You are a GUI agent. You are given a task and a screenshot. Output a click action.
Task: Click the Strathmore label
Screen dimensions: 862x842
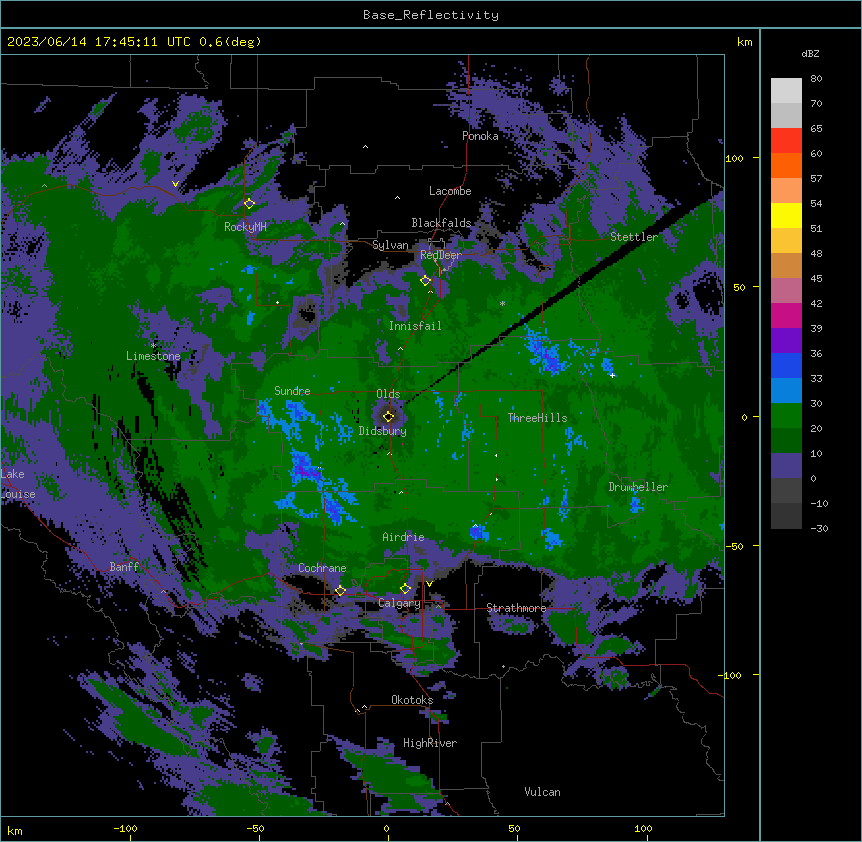tap(516, 608)
